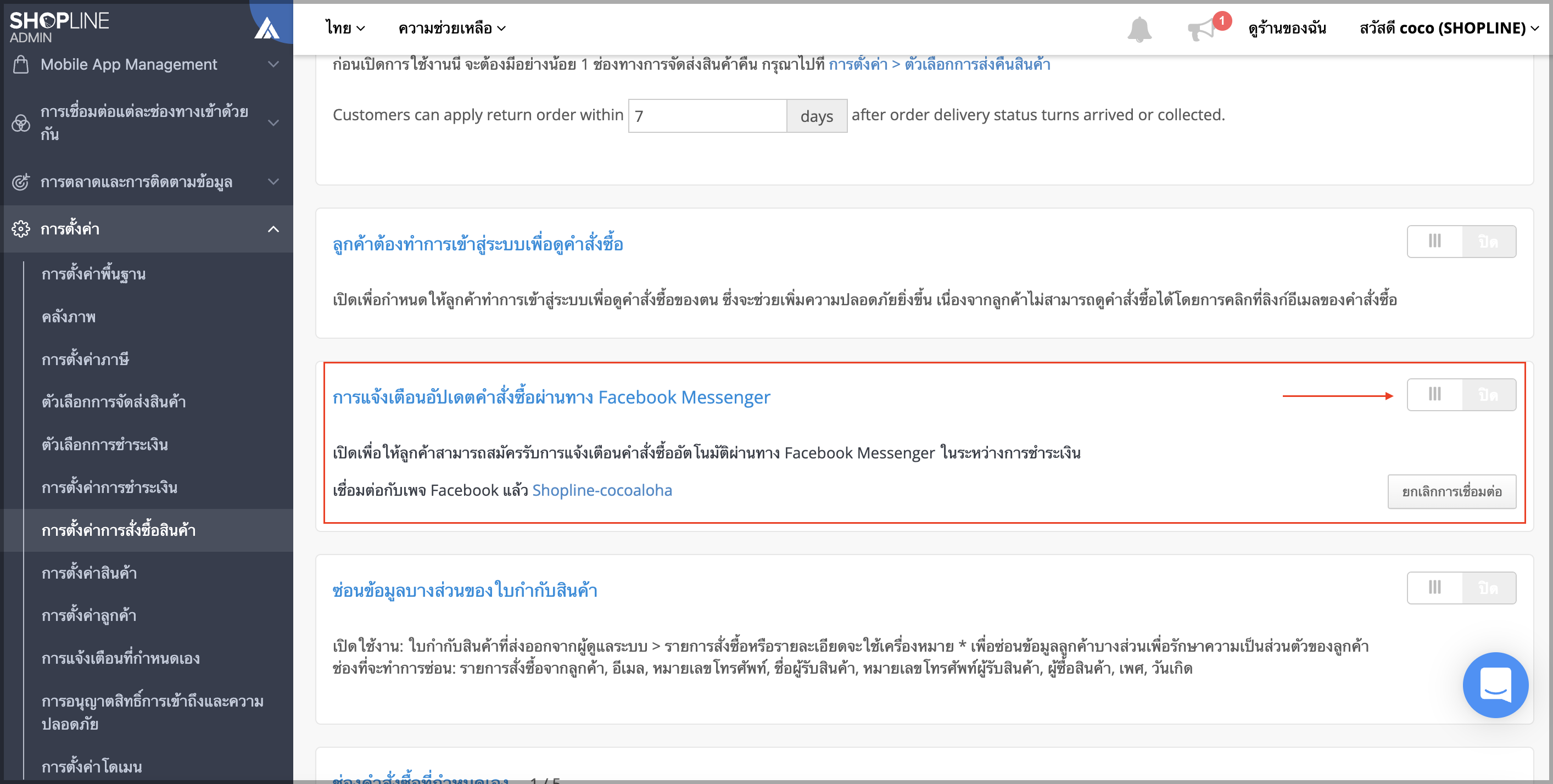Click ดูร้านของฉัน view store link
Screen dimensions: 1553x784
click(1287, 27)
